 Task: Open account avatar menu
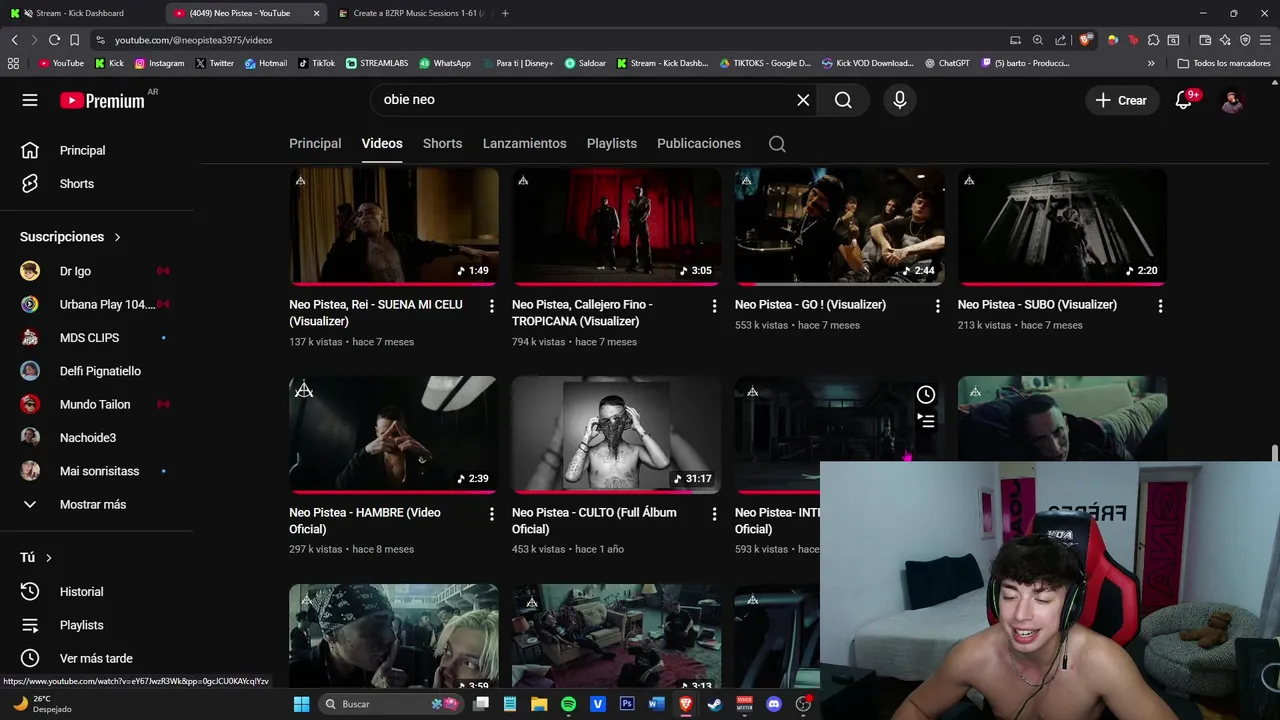click(1232, 100)
